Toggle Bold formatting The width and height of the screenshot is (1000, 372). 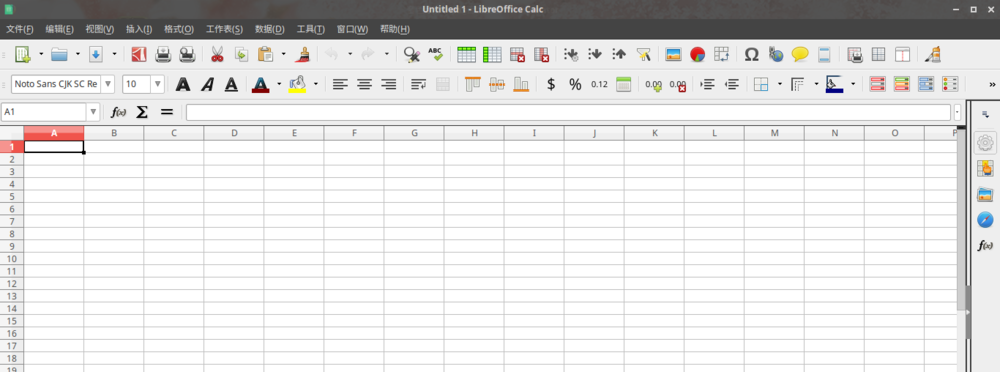tap(183, 84)
